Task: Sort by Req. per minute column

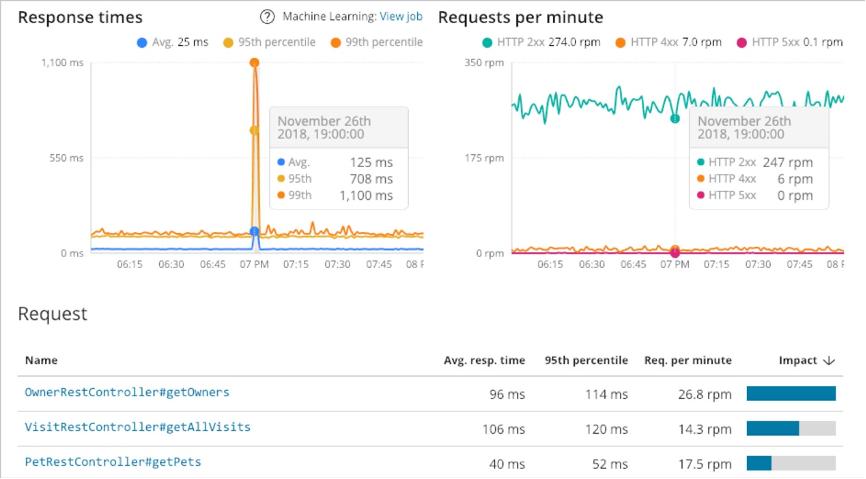Action: pyautogui.click(x=688, y=360)
